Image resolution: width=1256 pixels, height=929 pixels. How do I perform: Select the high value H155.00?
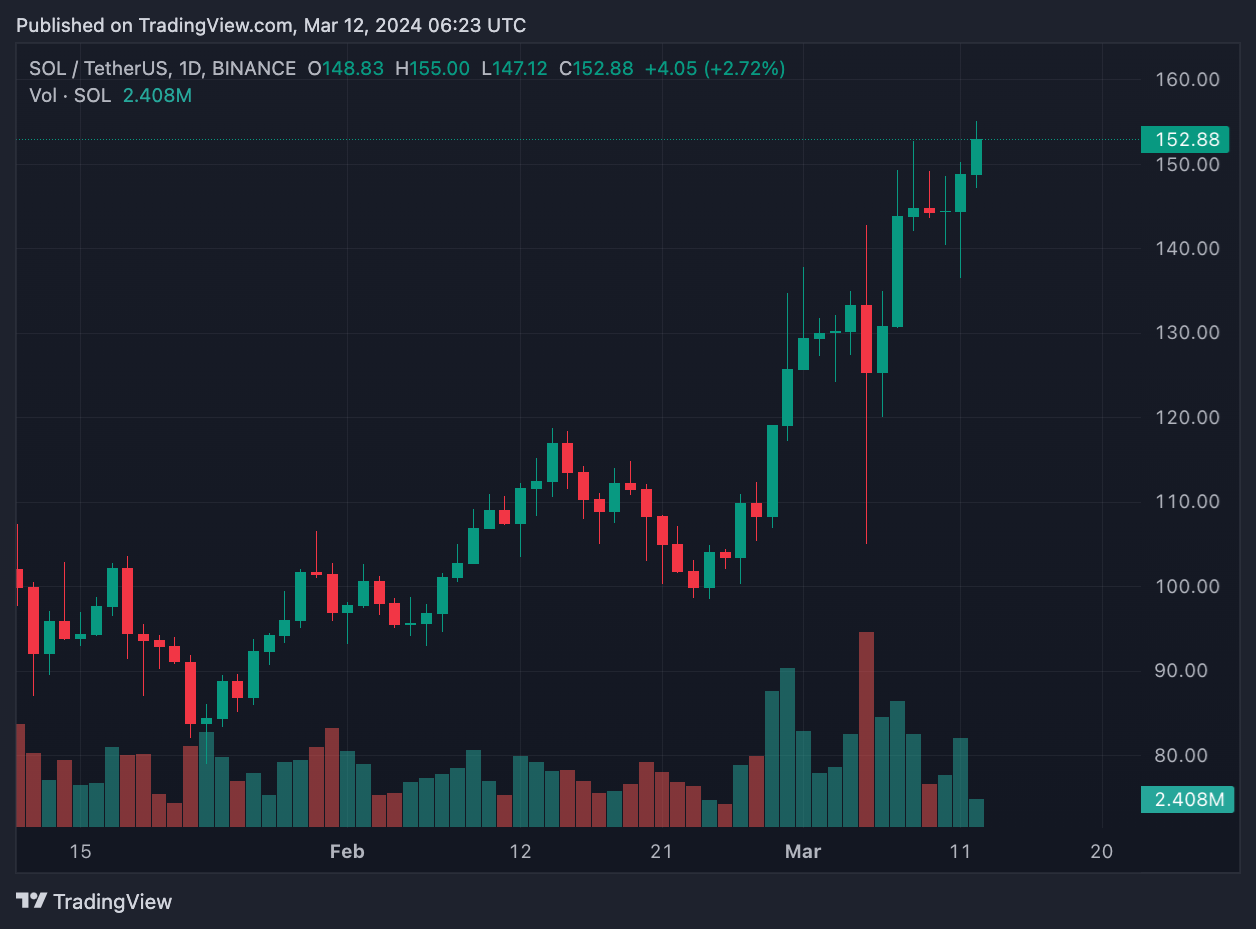pos(432,69)
